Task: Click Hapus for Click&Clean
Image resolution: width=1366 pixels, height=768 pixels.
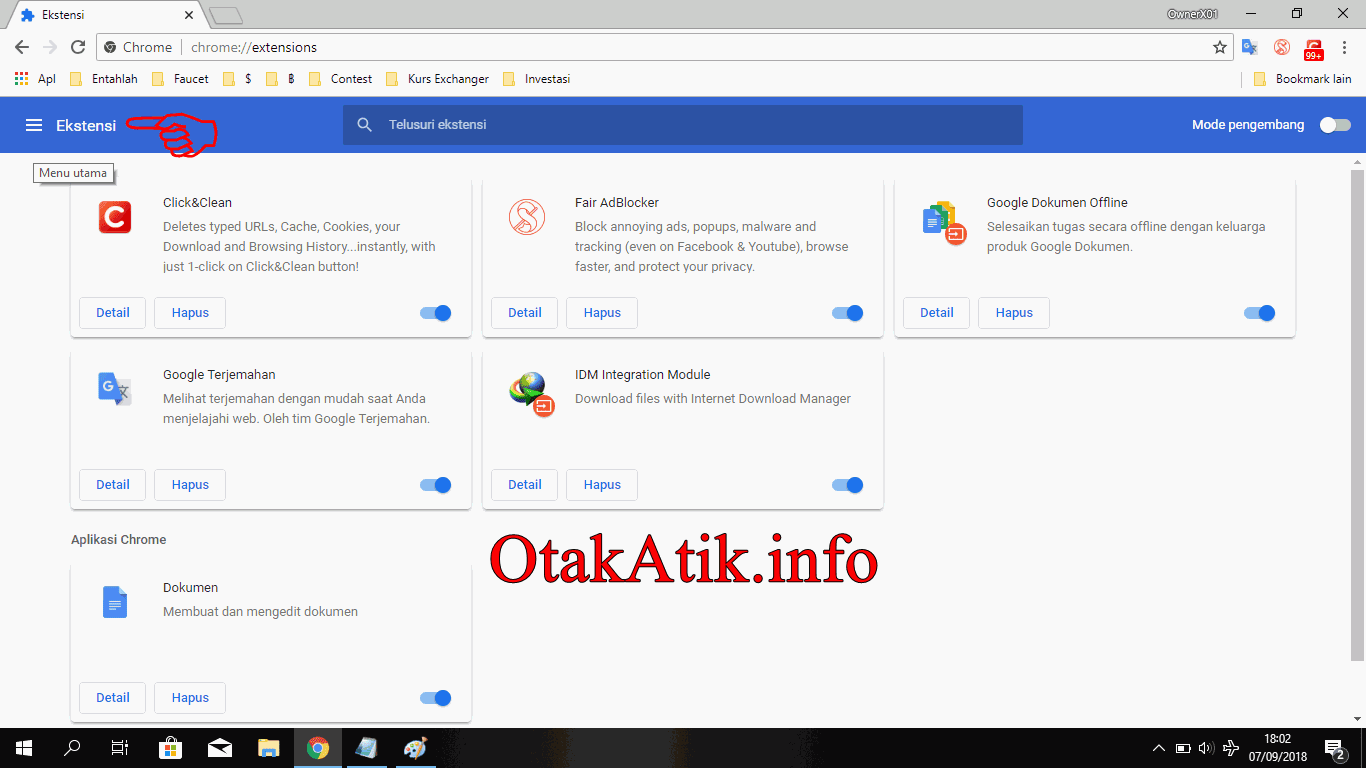Action: (190, 313)
